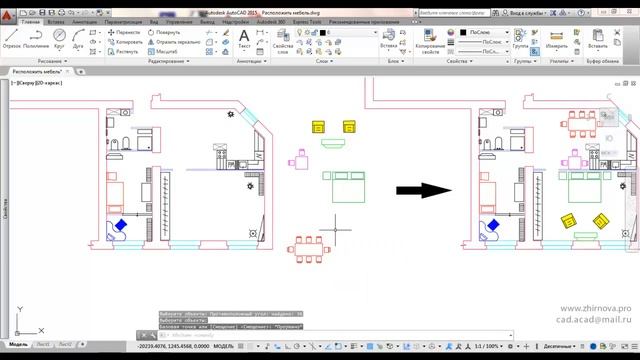The width and height of the screenshot is (640, 360).
Task: Toggle the clean screen button in status bar
Action: (x=625, y=346)
